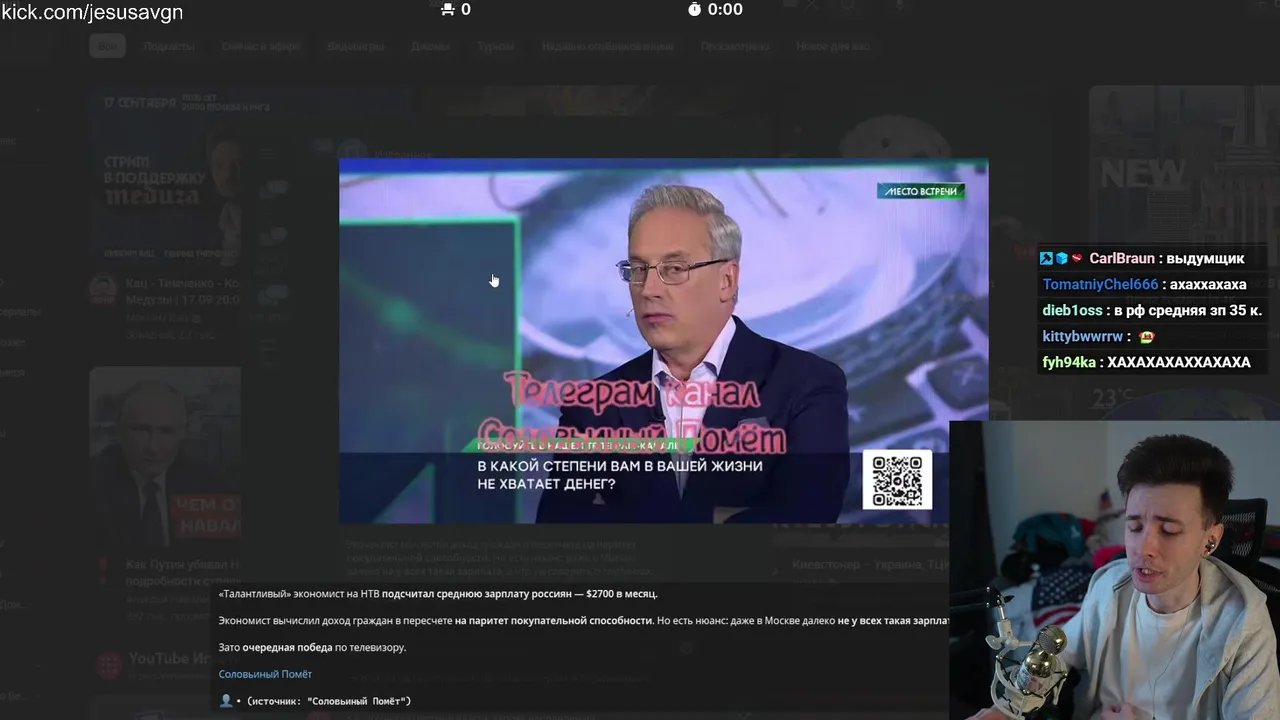Select the 'Недавно опубликованные' filter chip
This screenshot has height=720, width=1280.
coord(607,46)
